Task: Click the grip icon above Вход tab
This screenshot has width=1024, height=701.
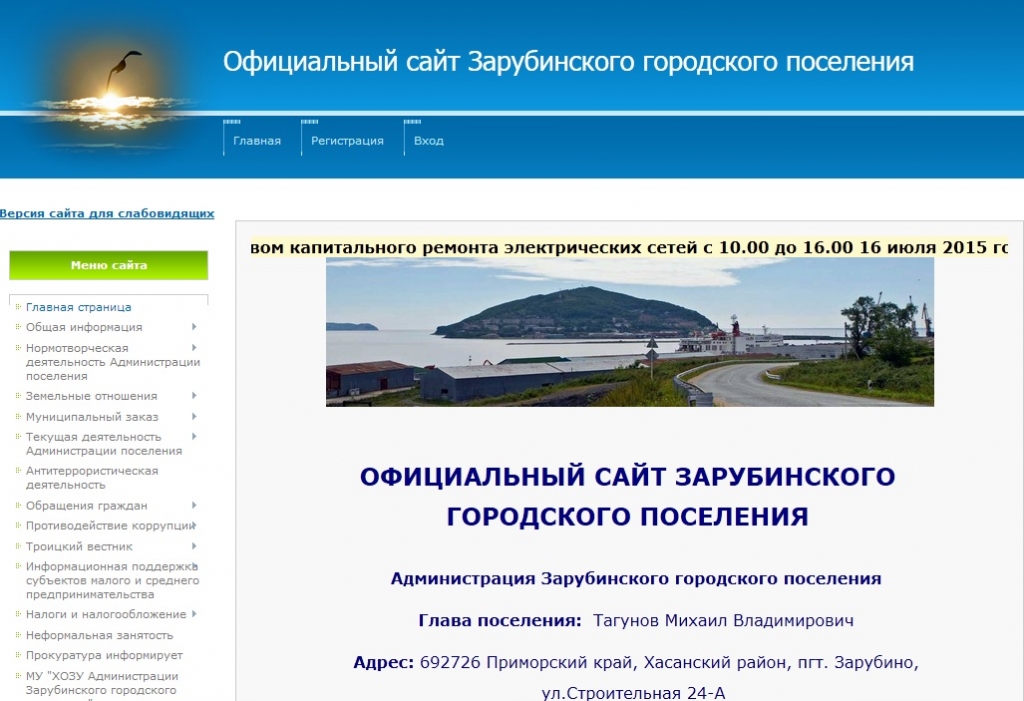Action: pos(412,122)
